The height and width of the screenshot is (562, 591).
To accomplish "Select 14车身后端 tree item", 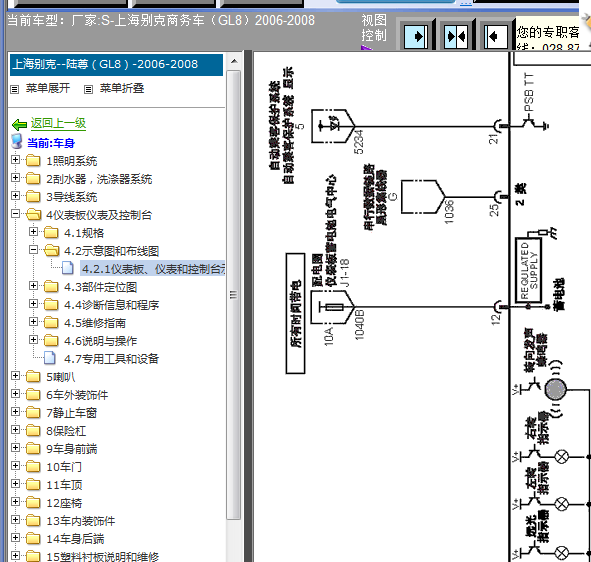I will click(x=75, y=539).
